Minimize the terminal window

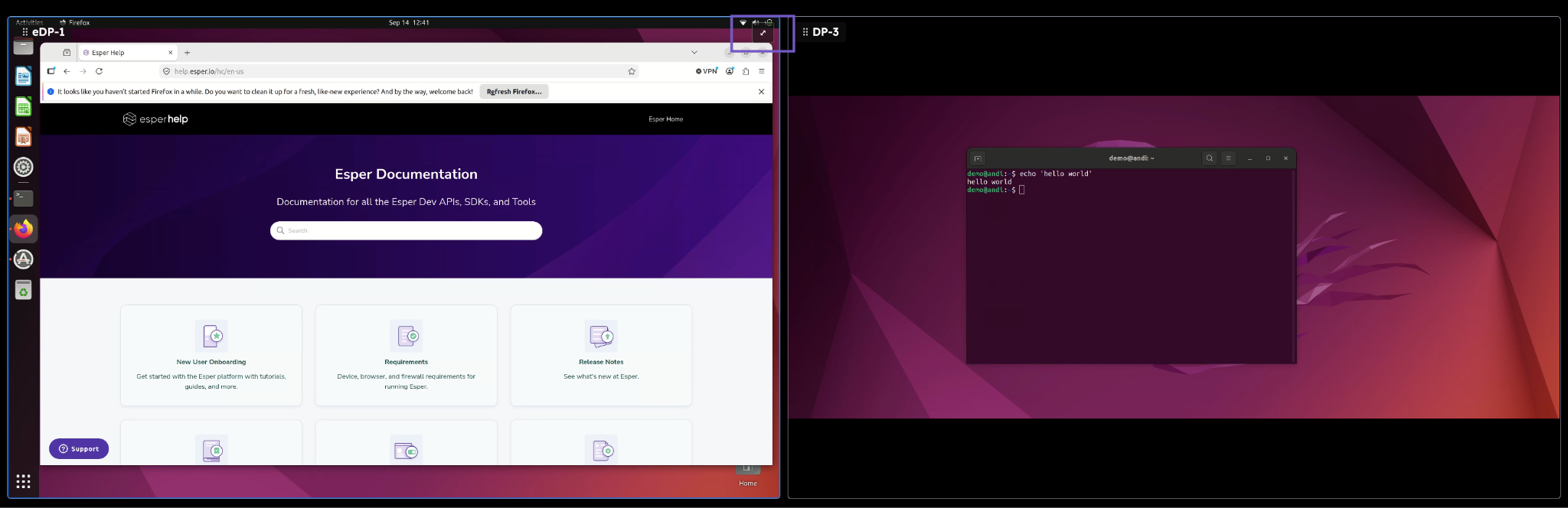1249,158
